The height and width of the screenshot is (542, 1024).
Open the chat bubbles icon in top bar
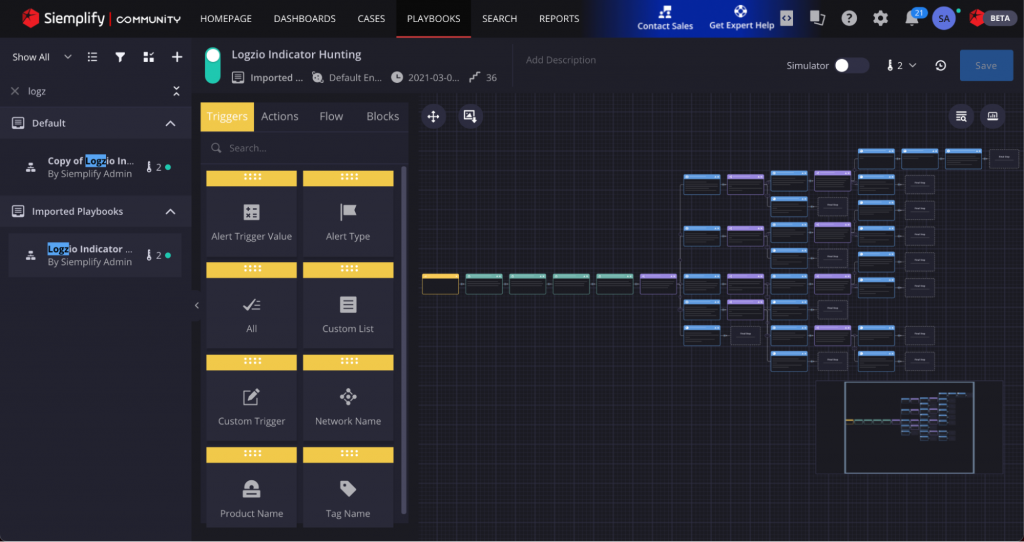click(818, 18)
